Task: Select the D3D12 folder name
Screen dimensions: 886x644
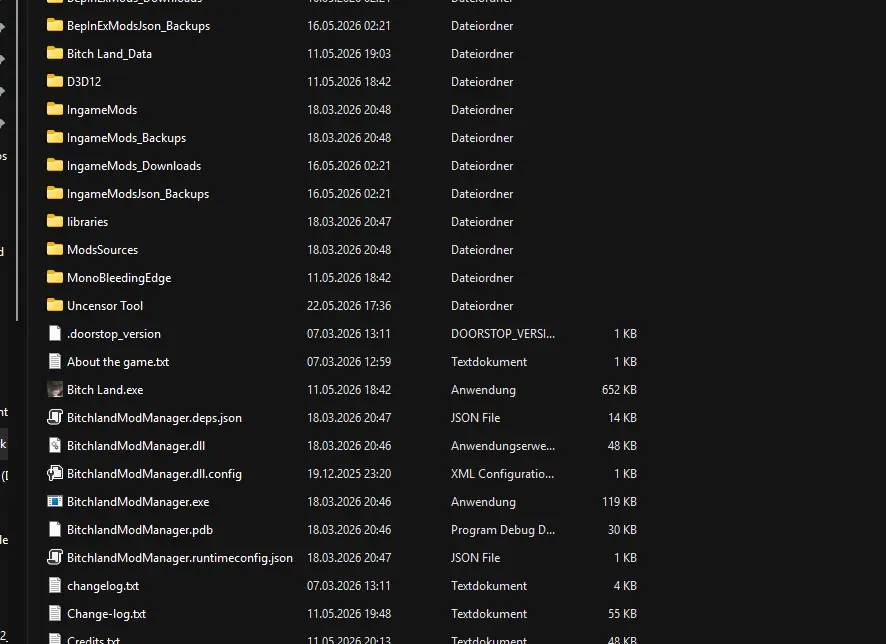Action: click(84, 81)
